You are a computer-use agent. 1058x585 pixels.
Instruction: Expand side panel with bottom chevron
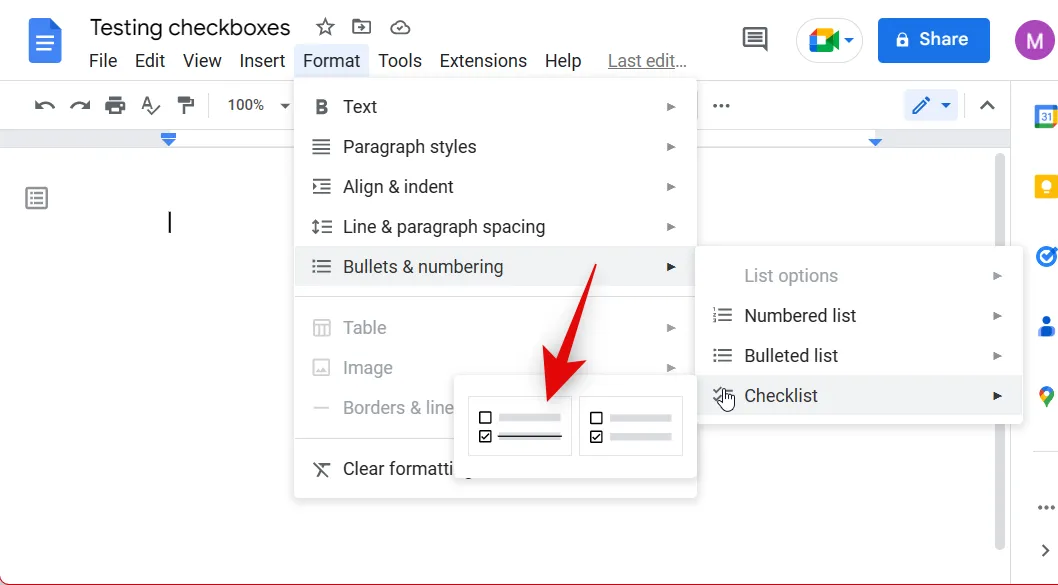tap(1045, 551)
